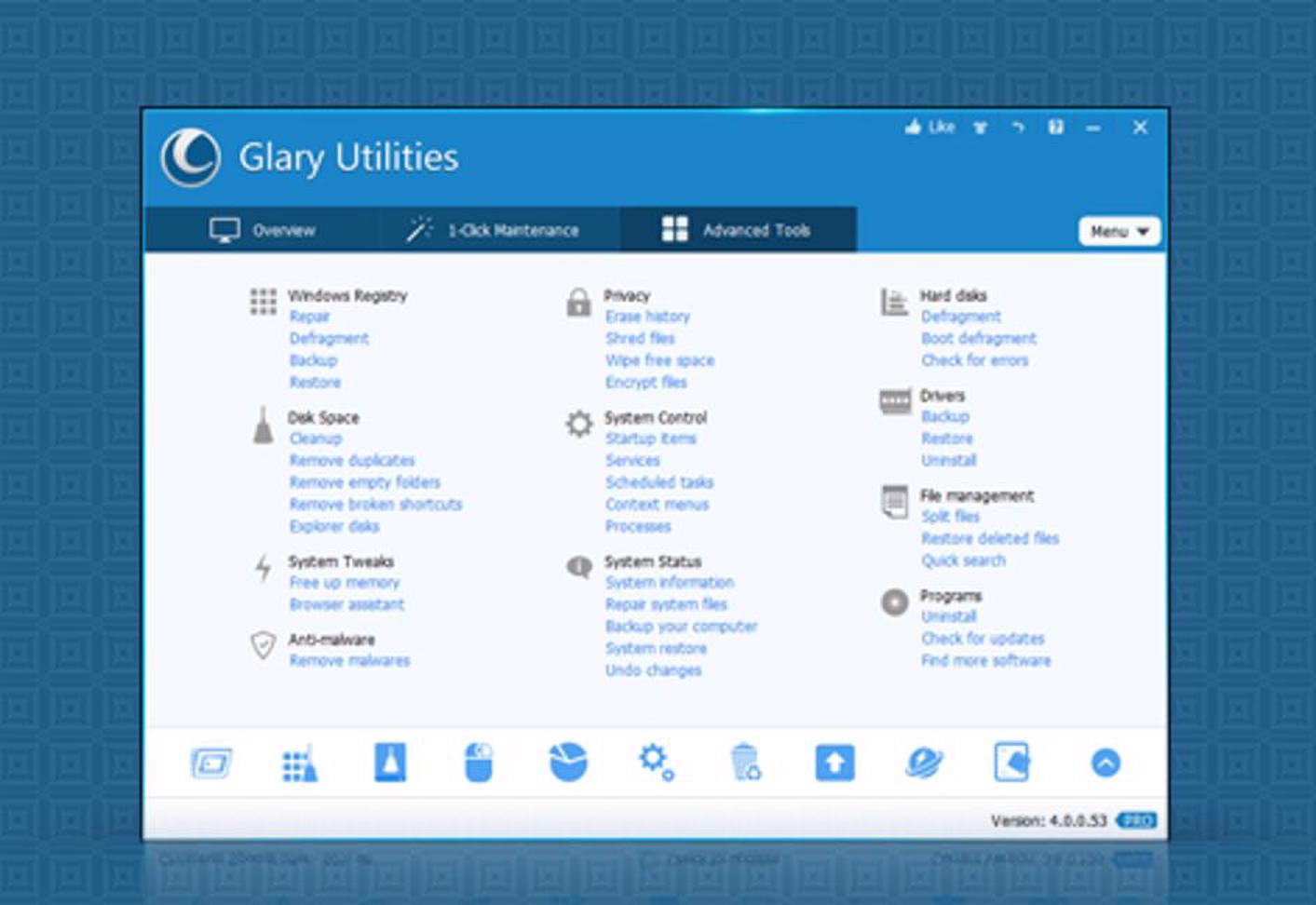Switch to the 1-Click Maintenance tab
This screenshot has width=1316, height=905.
pos(499,230)
